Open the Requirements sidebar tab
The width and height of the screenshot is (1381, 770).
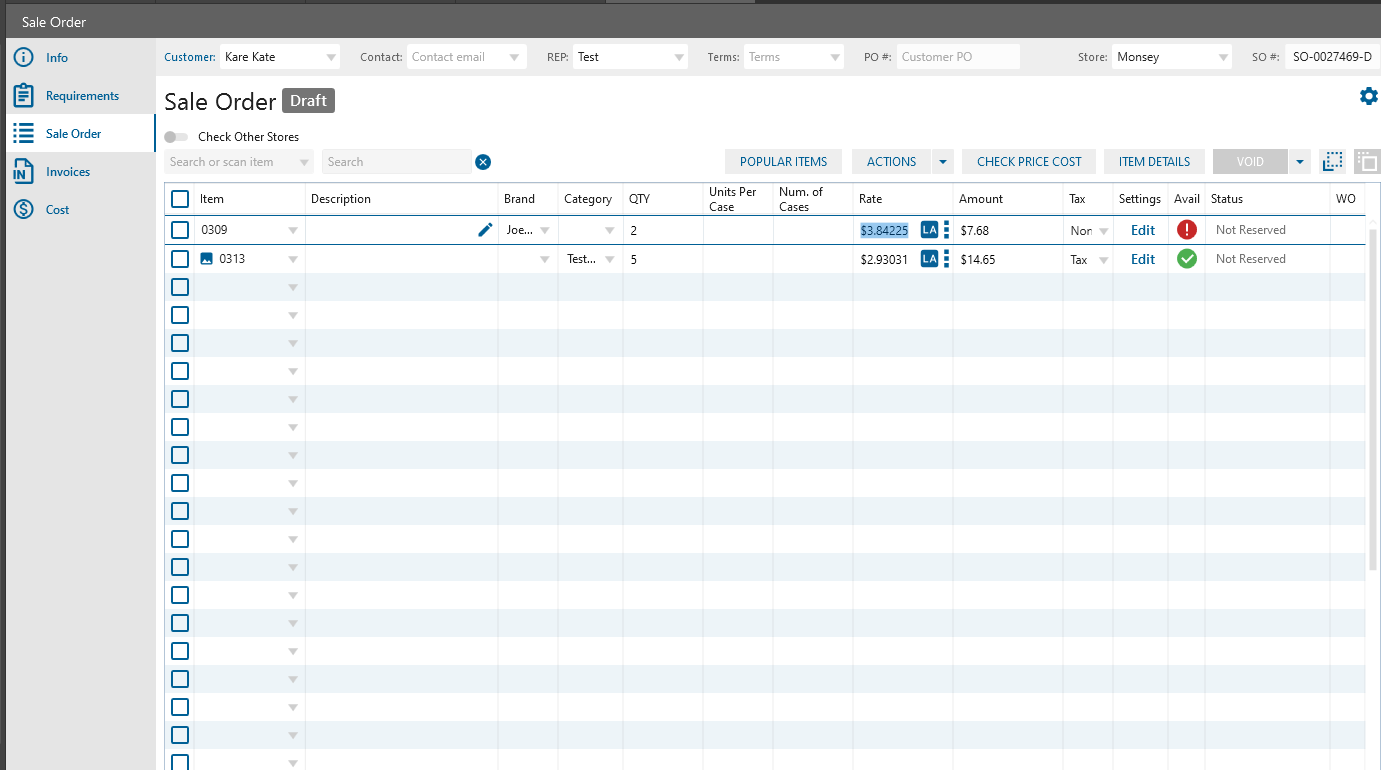click(x=82, y=96)
